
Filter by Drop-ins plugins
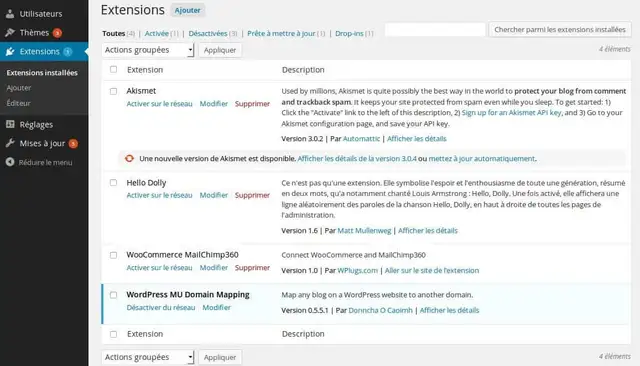(x=349, y=33)
